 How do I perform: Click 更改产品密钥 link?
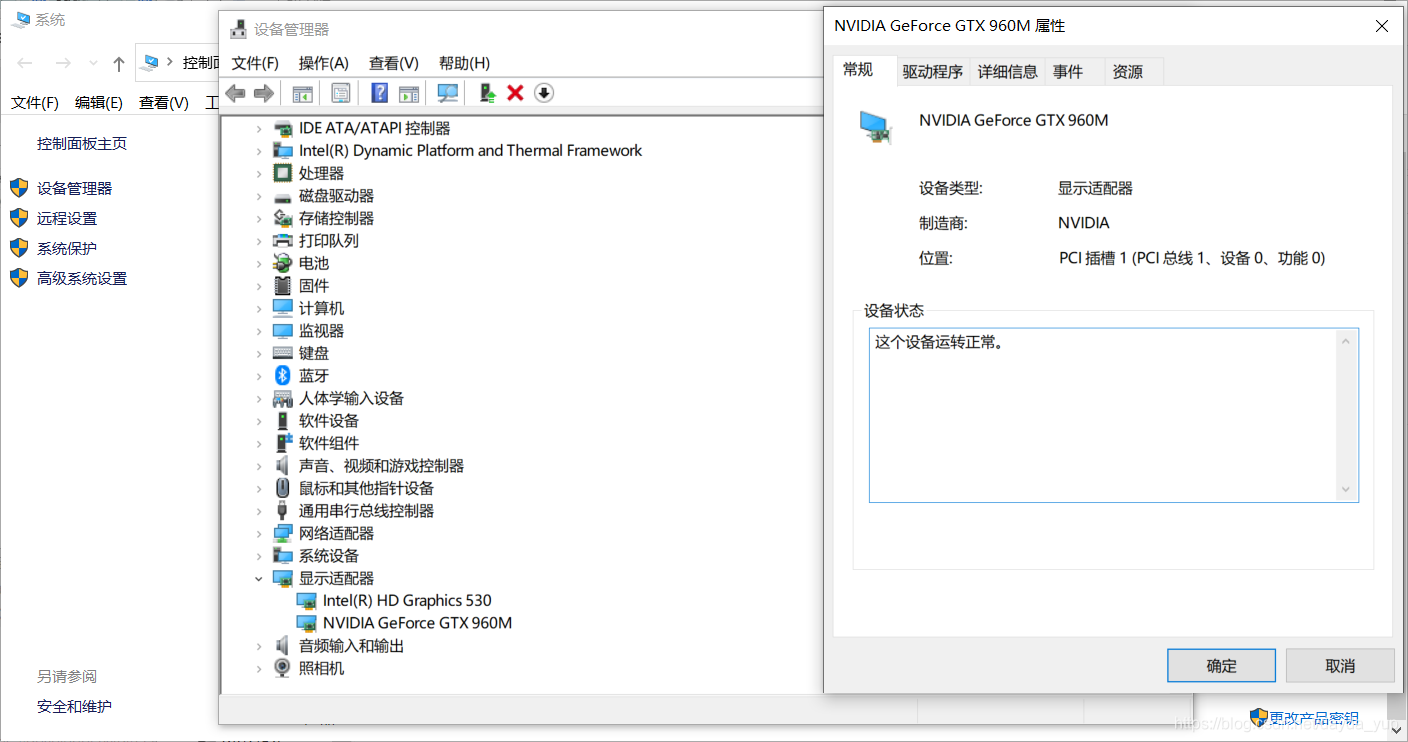[x=1314, y=718]
